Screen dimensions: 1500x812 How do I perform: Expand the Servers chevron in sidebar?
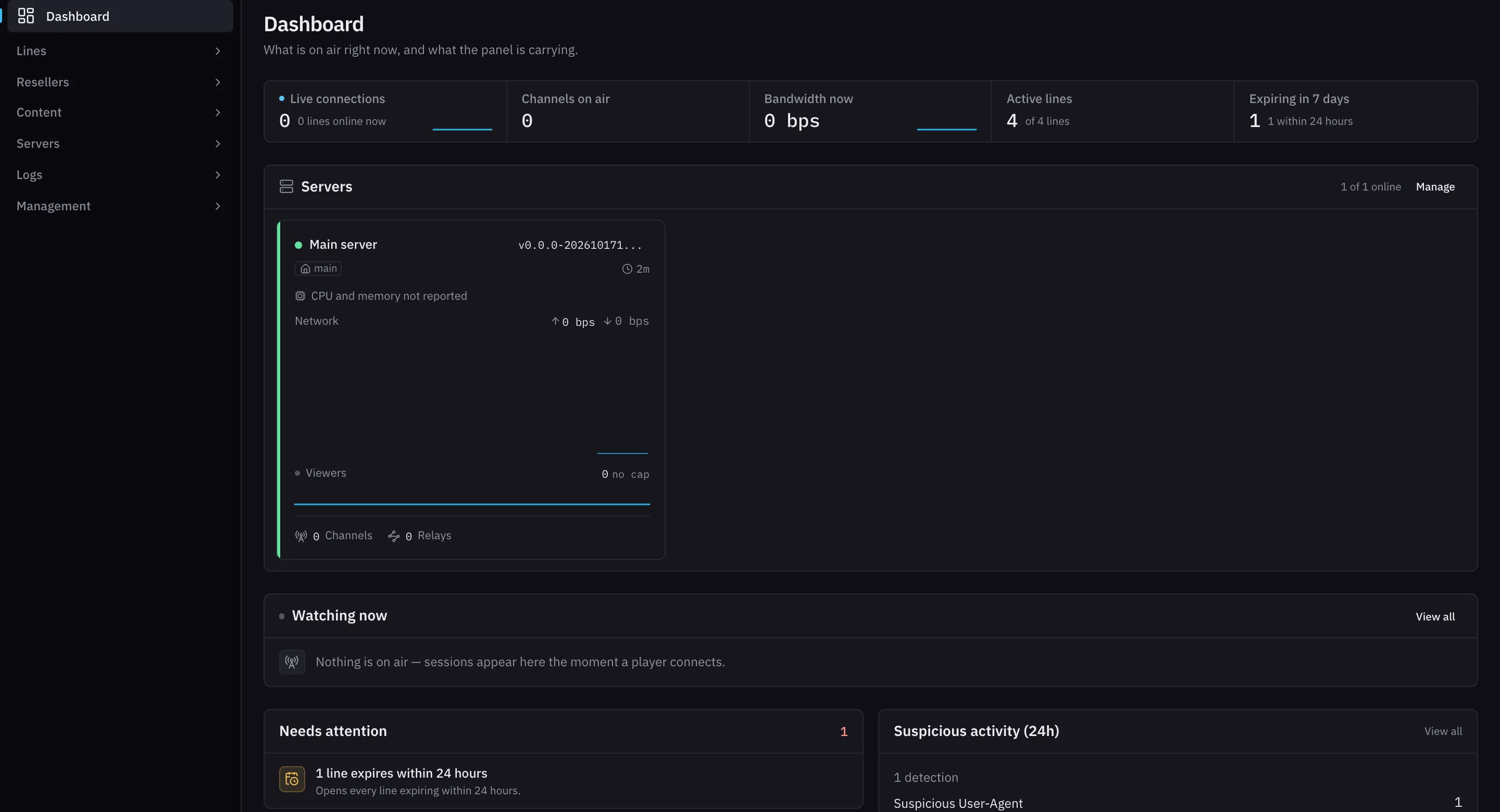pos(217,144)
